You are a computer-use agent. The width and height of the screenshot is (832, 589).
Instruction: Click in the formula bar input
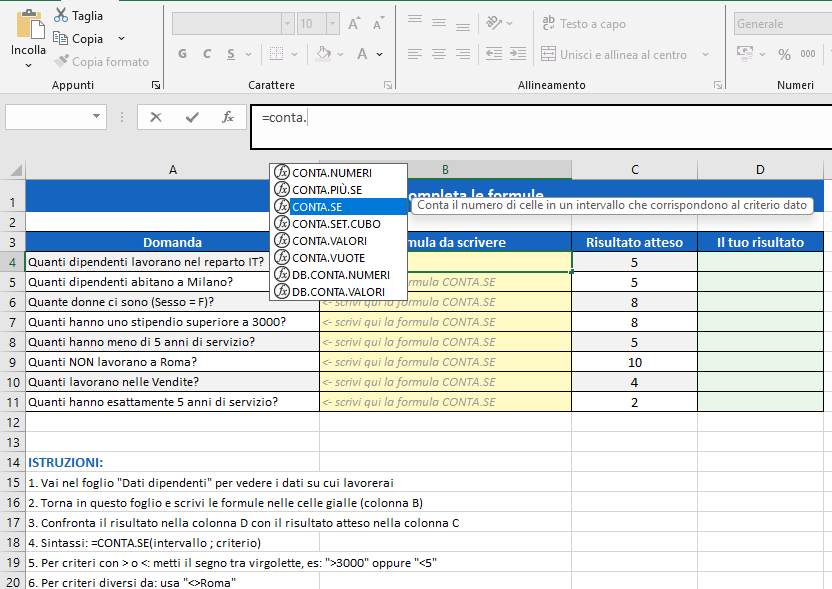[541, 127]
